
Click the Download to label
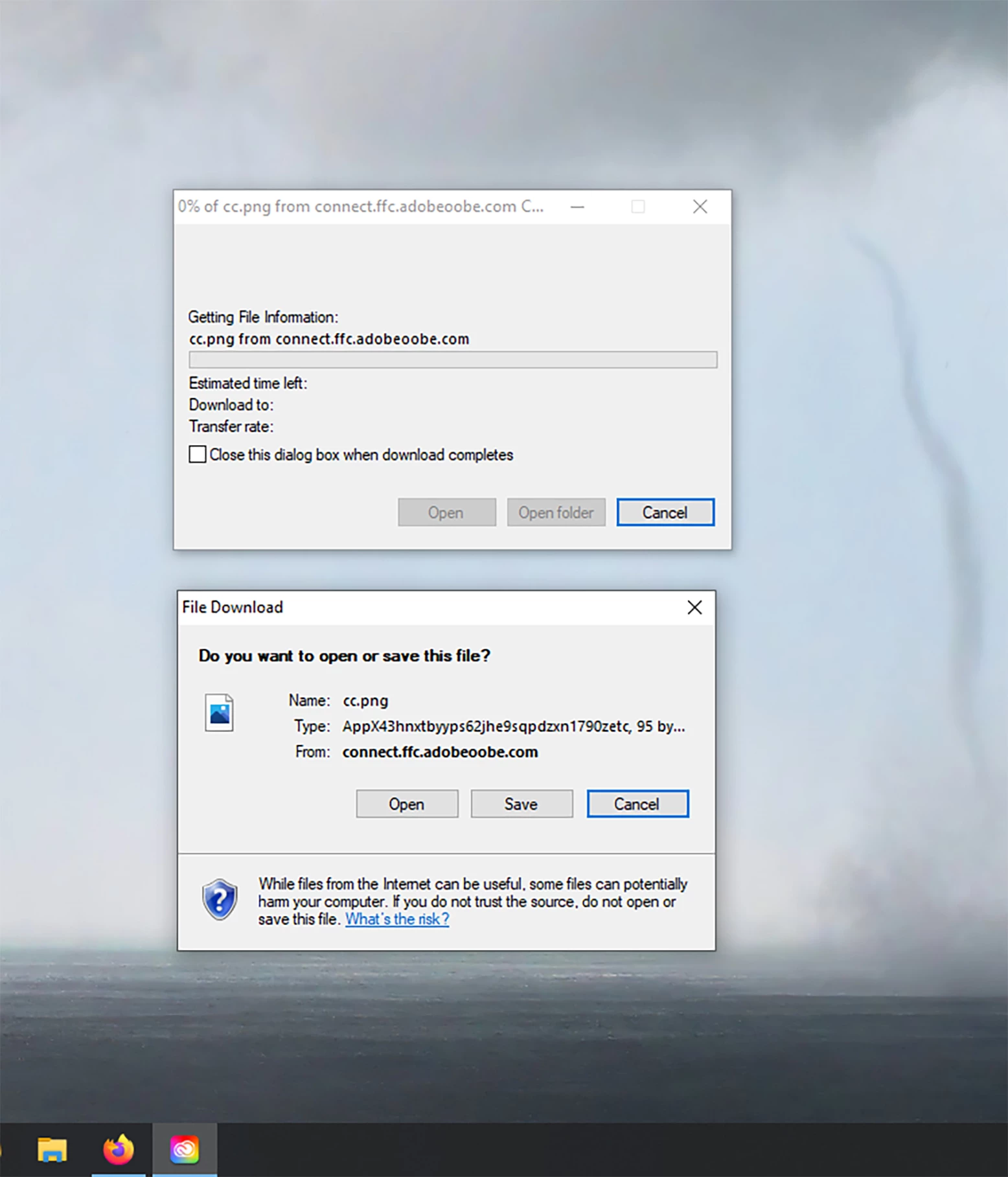pos(231,405)
